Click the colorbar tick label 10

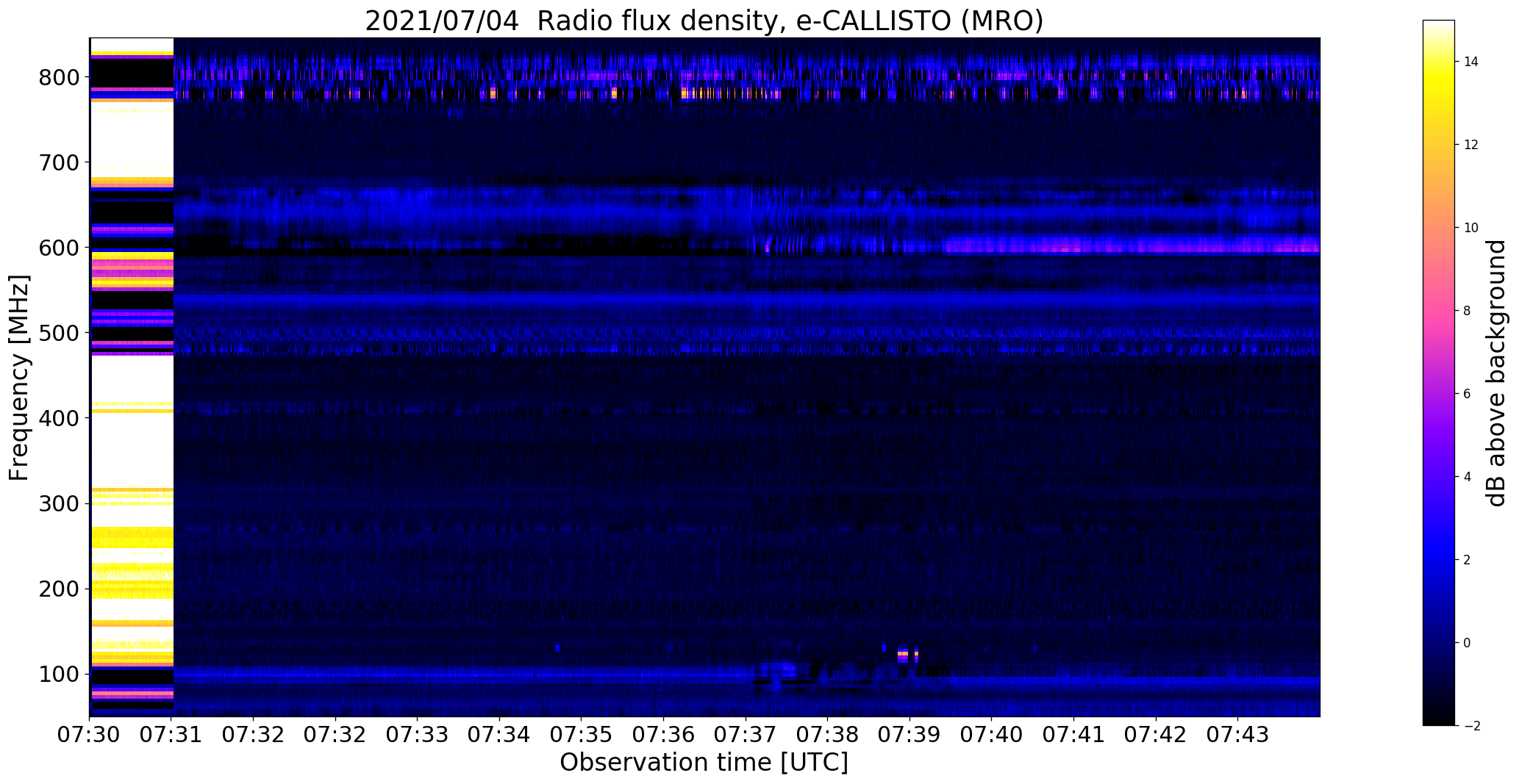point(1470,228)
